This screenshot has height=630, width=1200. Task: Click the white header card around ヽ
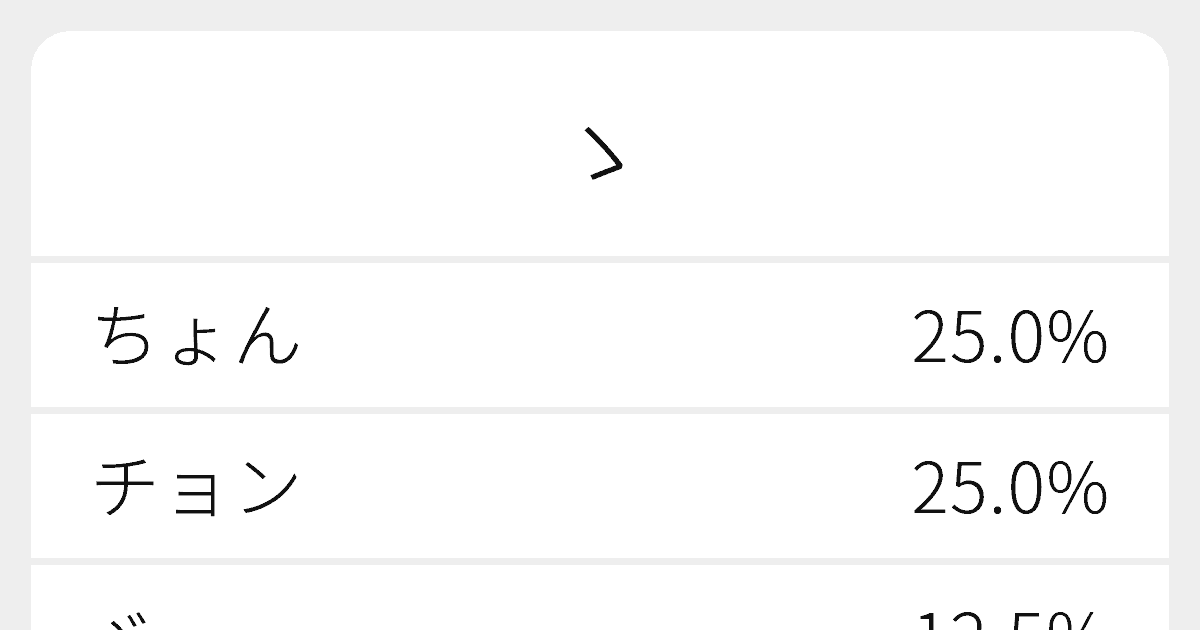[600, 143]
